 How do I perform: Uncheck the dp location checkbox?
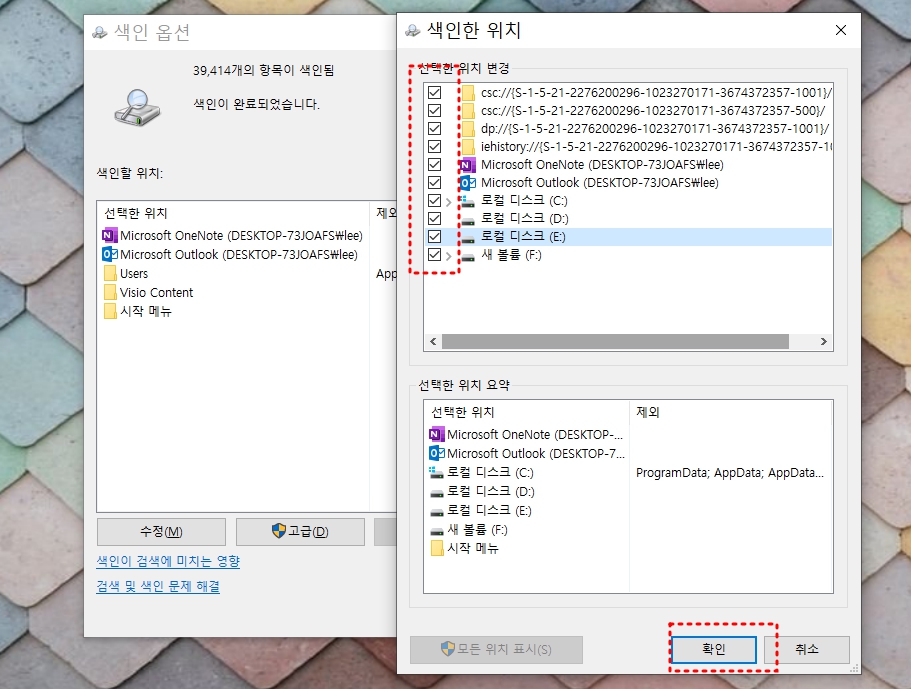tap(436, 128)
